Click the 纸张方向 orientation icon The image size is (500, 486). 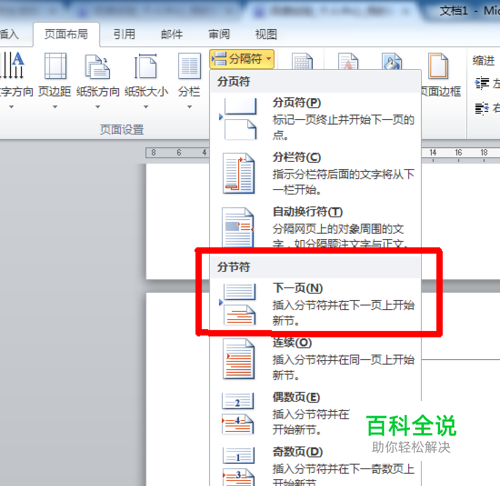97,66
